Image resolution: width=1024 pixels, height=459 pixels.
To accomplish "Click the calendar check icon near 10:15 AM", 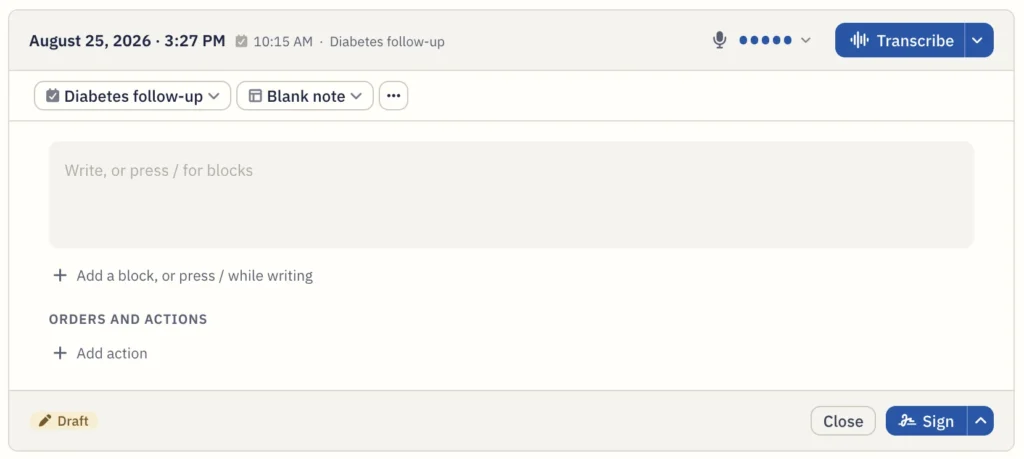I will pyautogui.click(x=242, y=41).
